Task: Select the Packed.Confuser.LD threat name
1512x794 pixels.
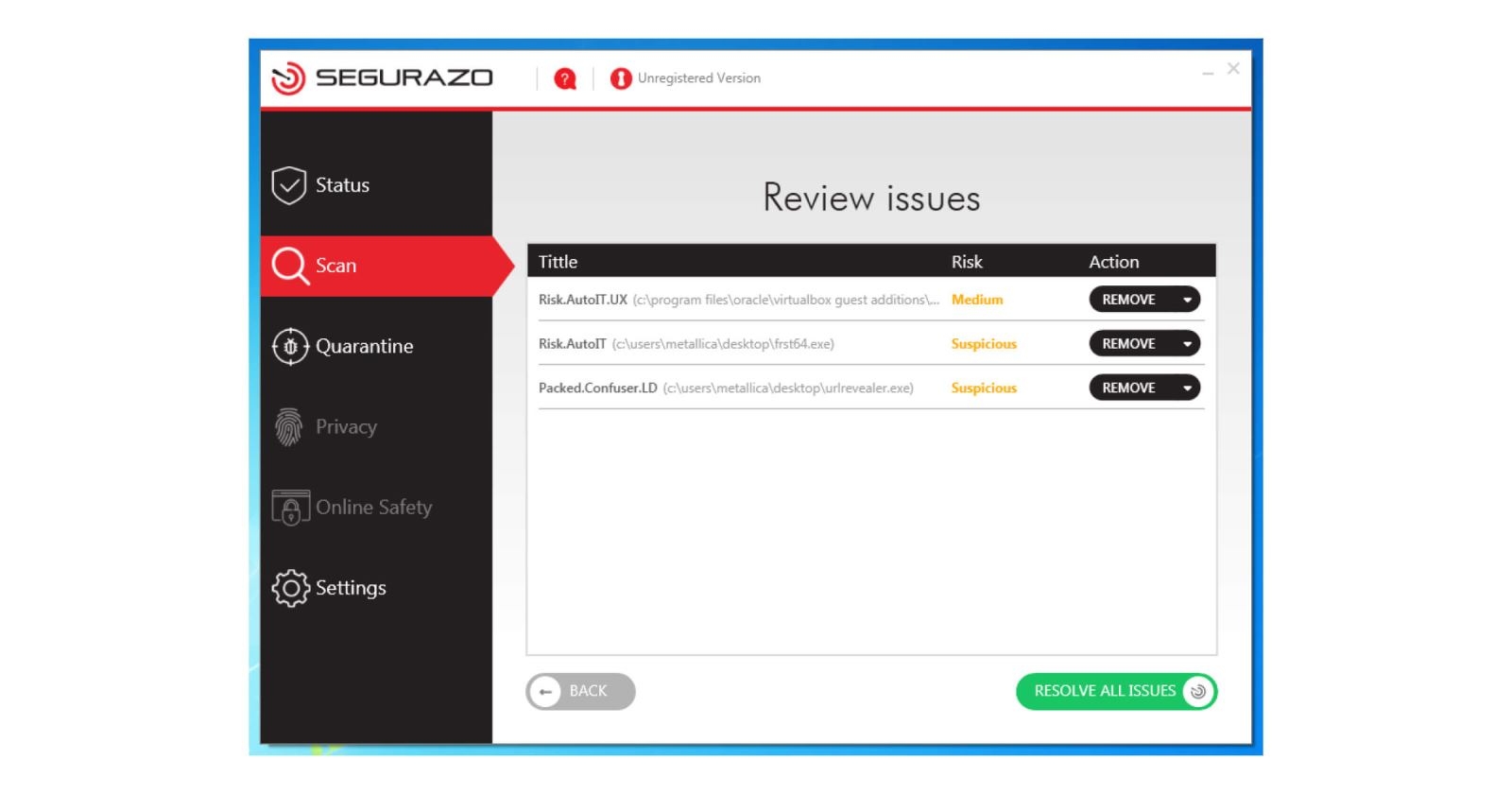Action: coord(598,388)
